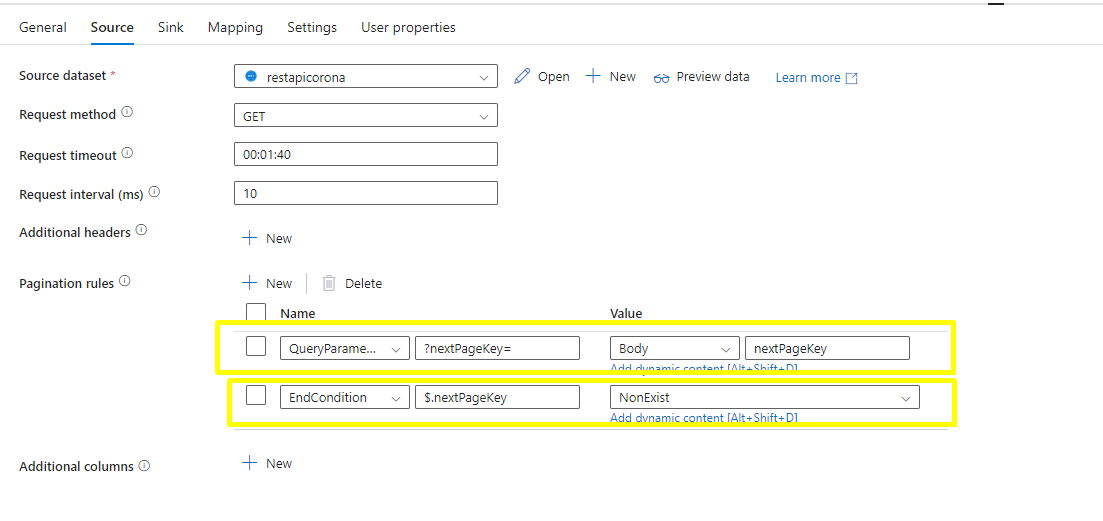The height and width of the screenshot is (521, 1103).
Task: Click the Request timeout field 00:01:40
Action: click(x=366, y=154)
